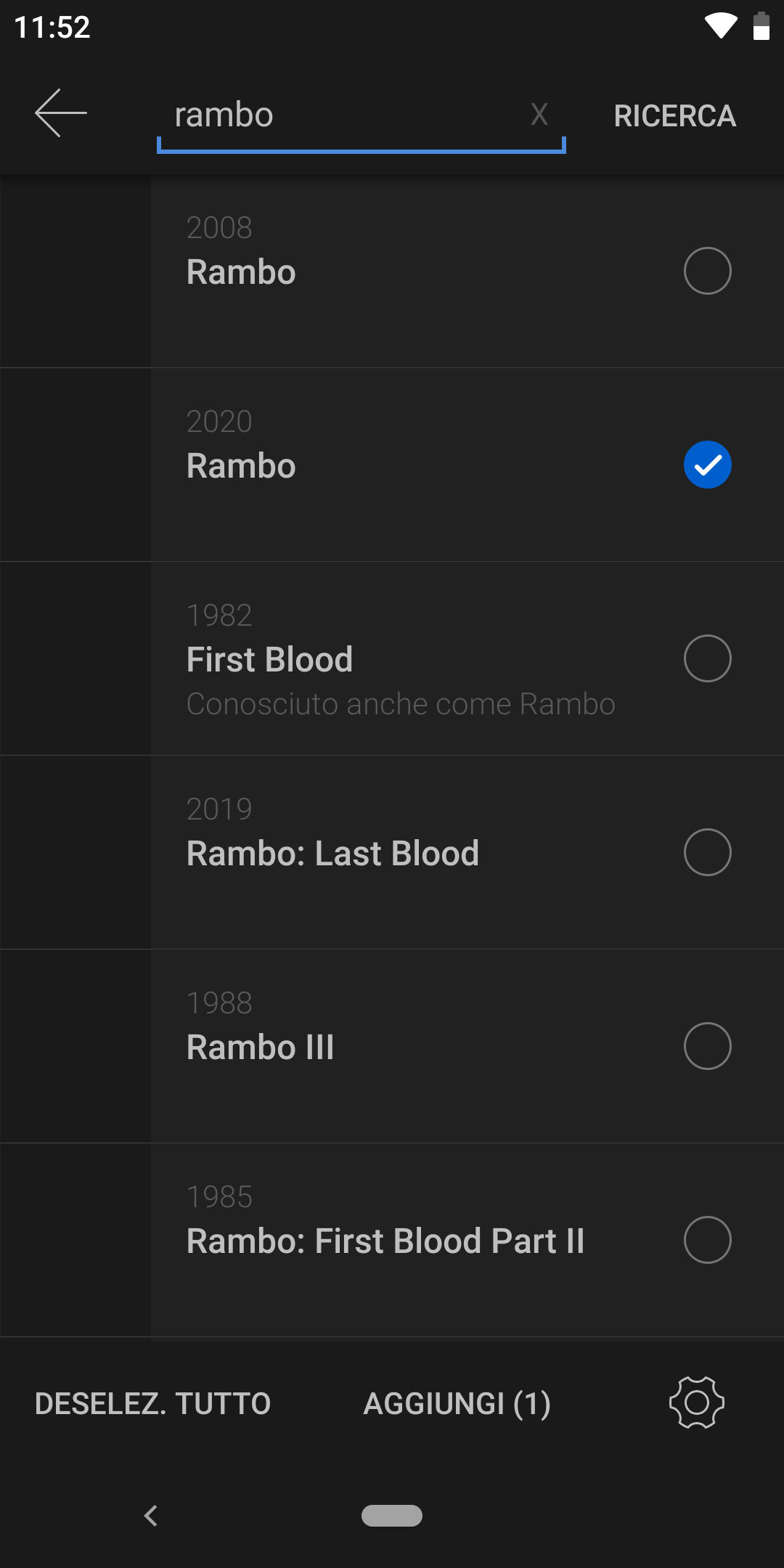This screenshot has width=784, height=1568.
Task: Select Rambo III checkbox
Action: click(707, 1046)
